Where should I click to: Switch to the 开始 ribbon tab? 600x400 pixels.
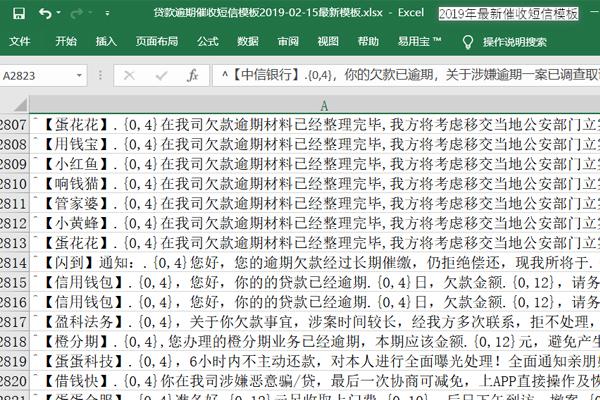[x=66, y=41]
